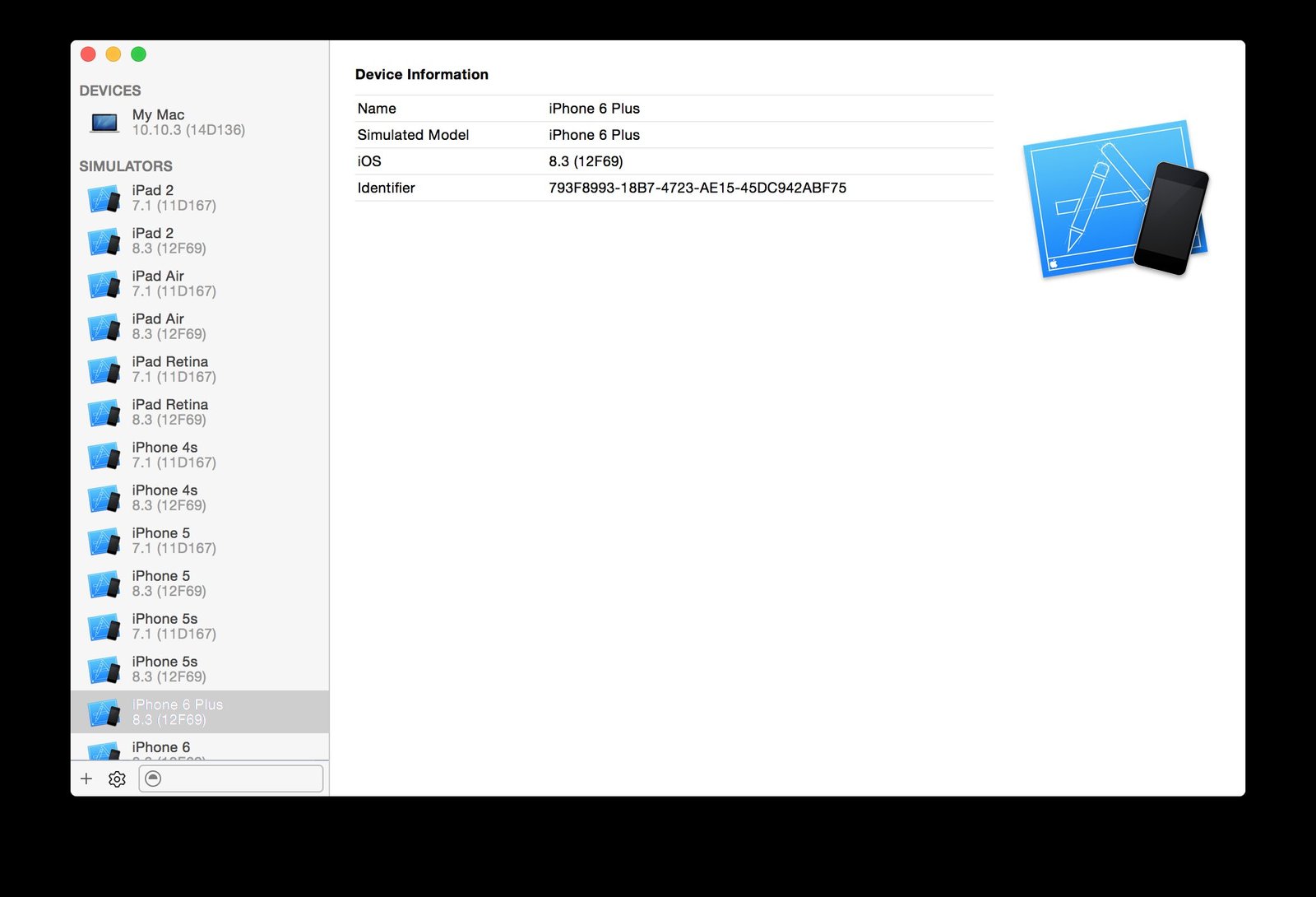Click the iPhone 4s 7.1 simulator icon
The image size is (1316, 897).
tap(104, 455)
